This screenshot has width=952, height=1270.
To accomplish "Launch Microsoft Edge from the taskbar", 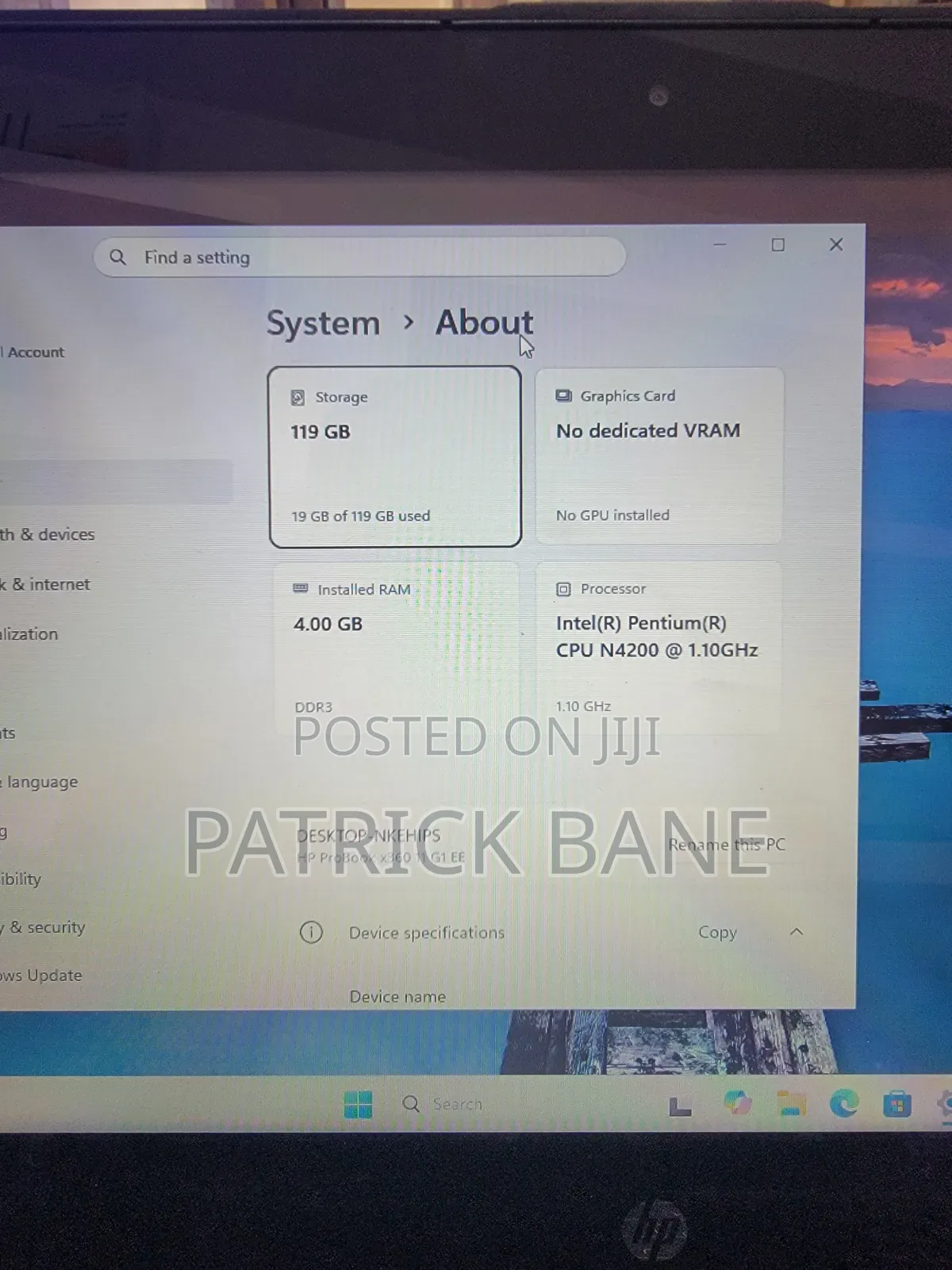I will (844, 1103).
